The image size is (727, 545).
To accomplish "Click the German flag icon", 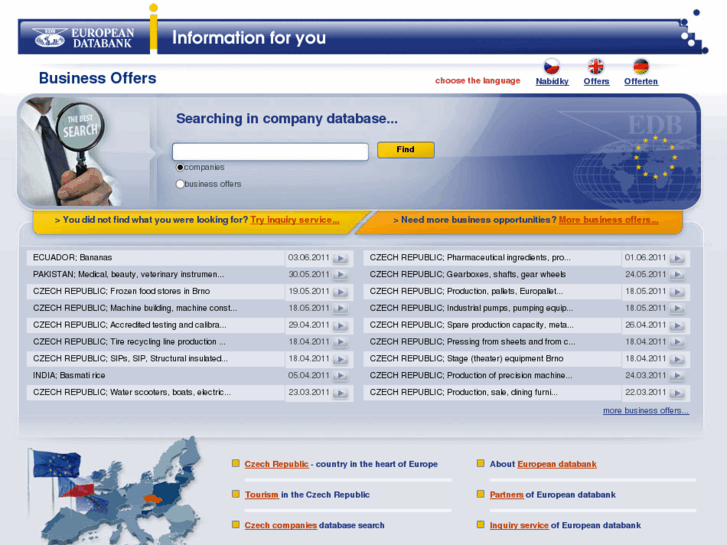I will click(641, 66).
